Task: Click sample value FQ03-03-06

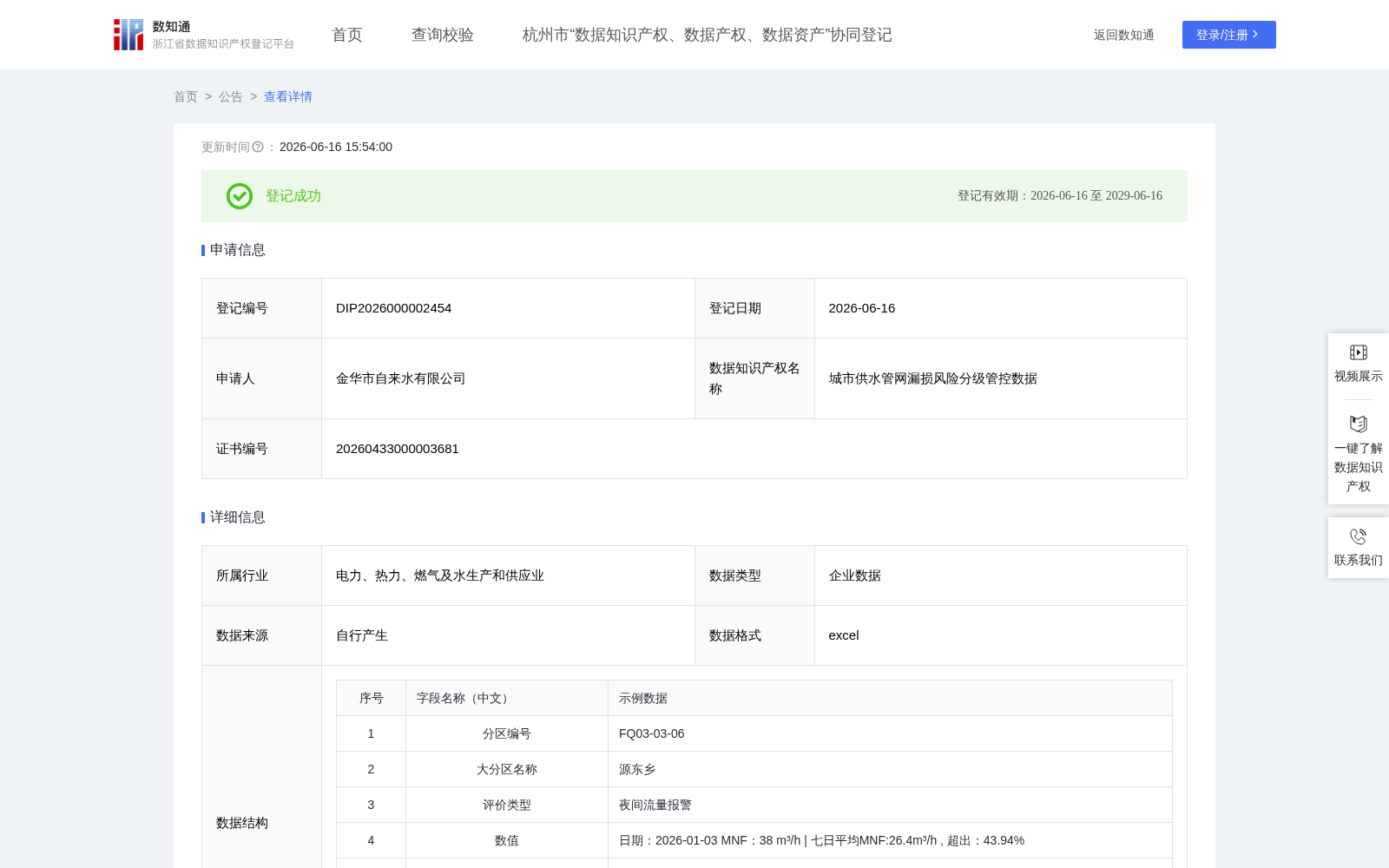Action: [652, 733]
